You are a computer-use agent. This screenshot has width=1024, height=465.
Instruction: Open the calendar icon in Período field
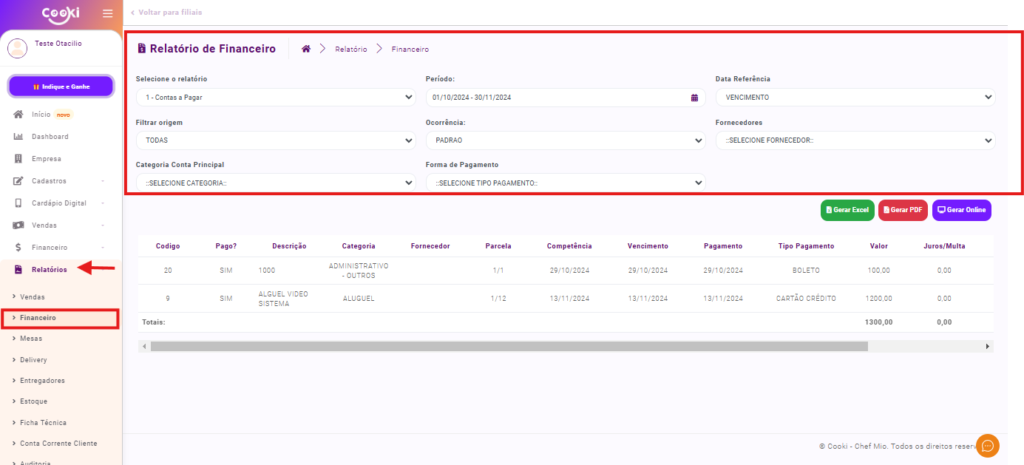694,98
